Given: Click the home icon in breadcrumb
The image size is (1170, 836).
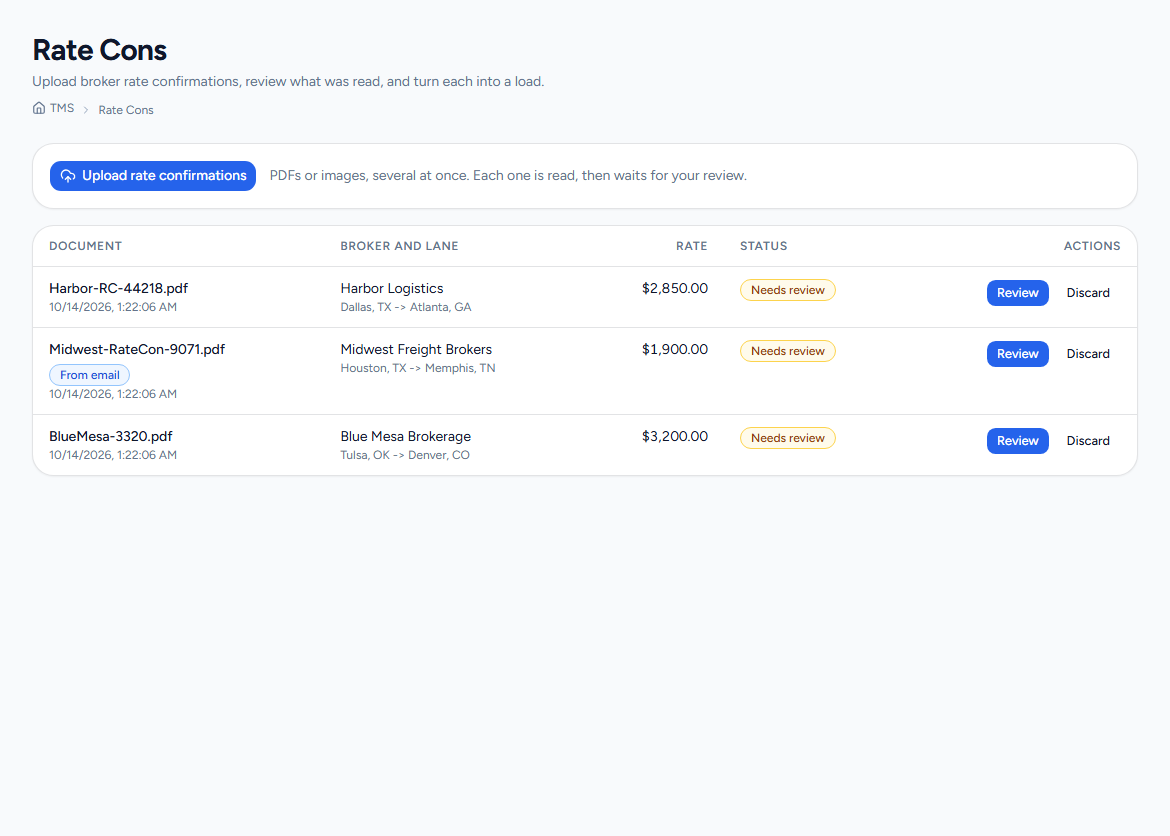Looking at the screenshot, I should tap(39, 108).
